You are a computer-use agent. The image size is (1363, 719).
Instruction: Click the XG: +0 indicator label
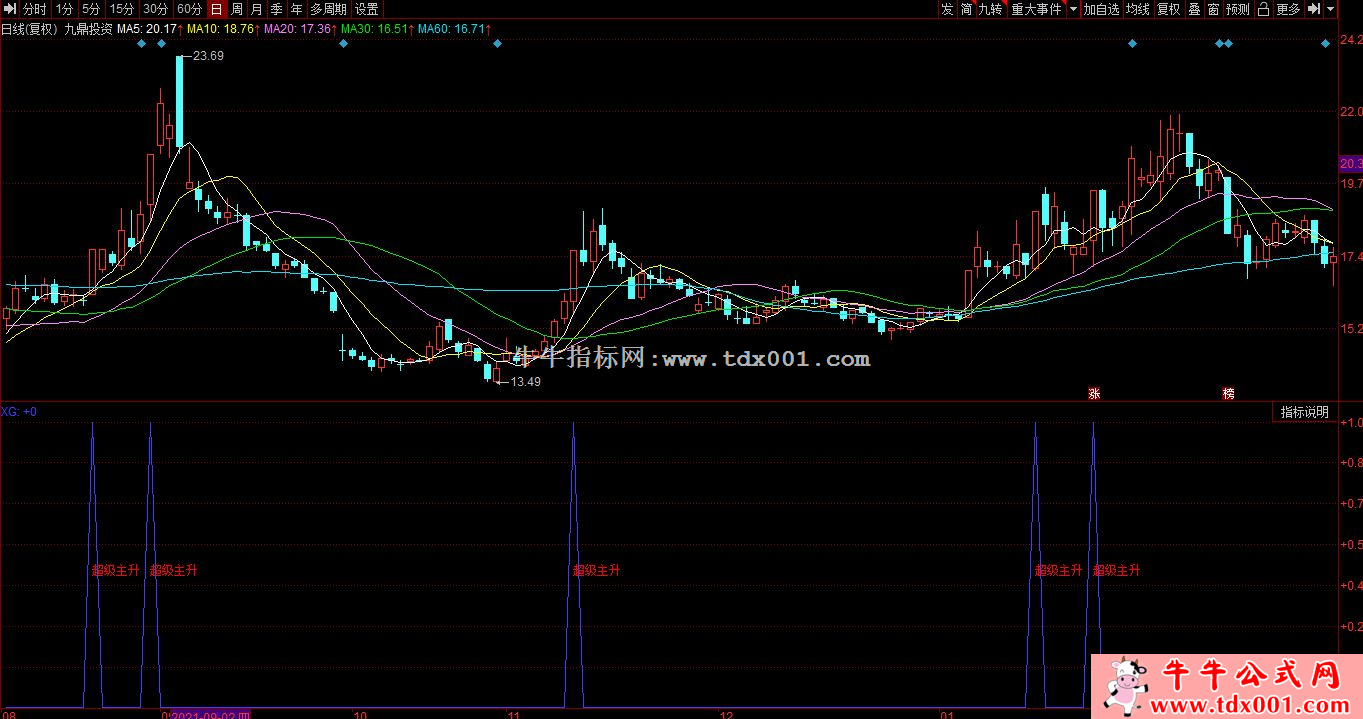20,411
